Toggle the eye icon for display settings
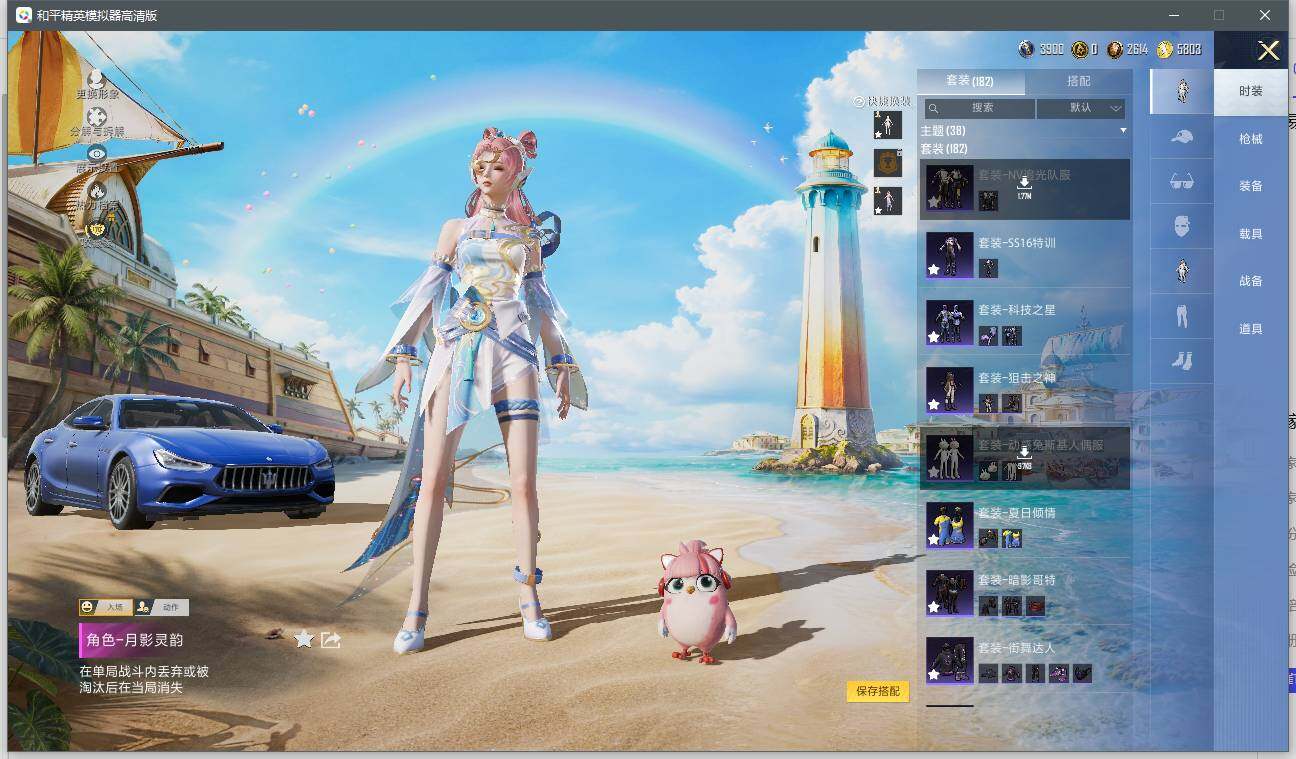The height and width of the screenshot is (759, 1296). pyautogui.click(x=97, y=154)
